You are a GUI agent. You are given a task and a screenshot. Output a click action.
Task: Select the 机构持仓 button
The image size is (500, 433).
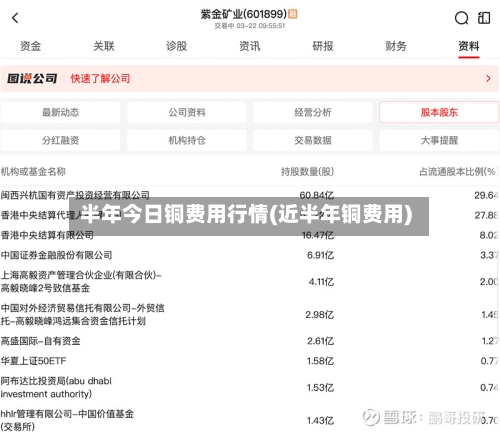pos(187,140)
